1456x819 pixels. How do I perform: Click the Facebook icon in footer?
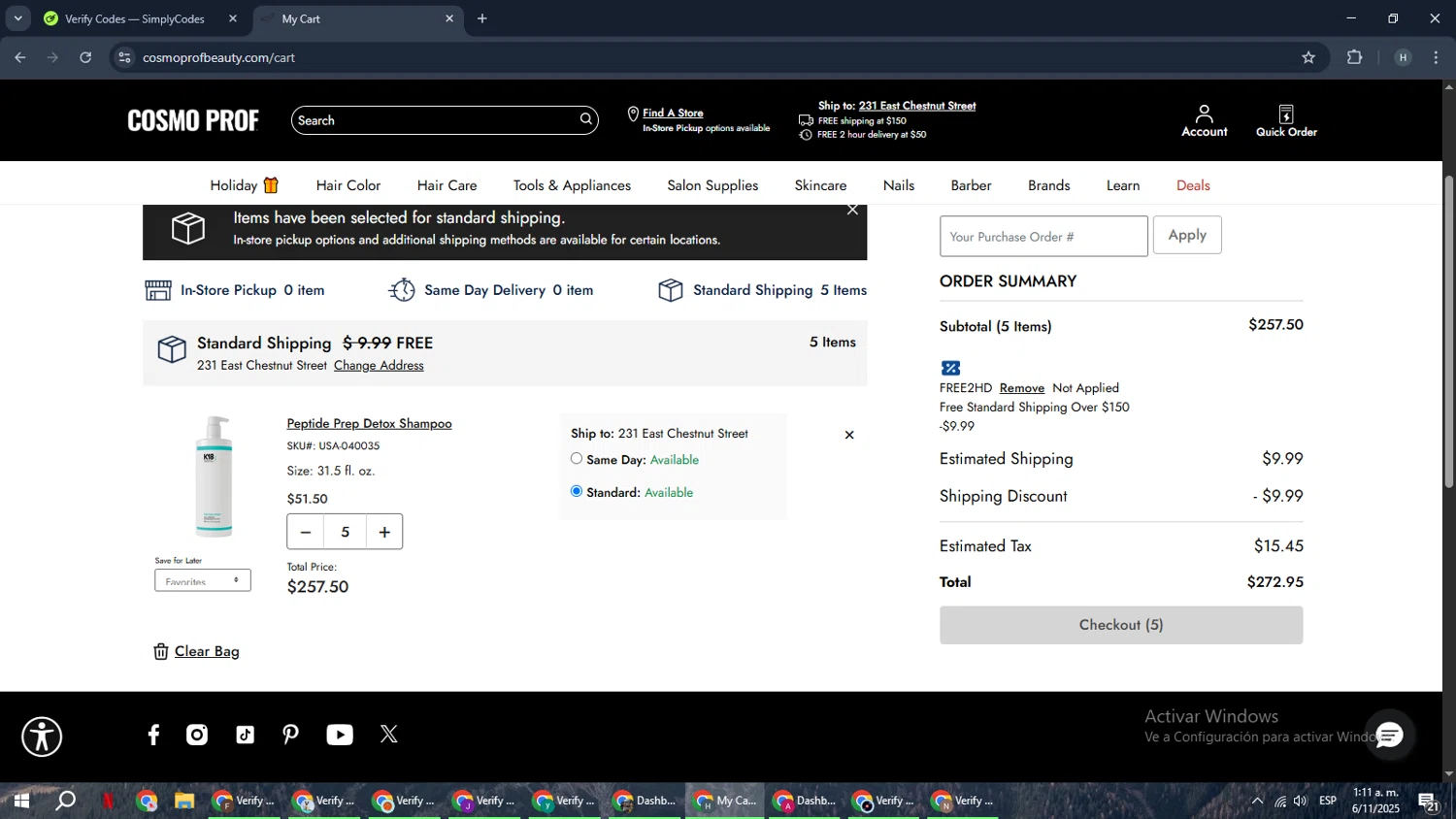click(153, 735)
